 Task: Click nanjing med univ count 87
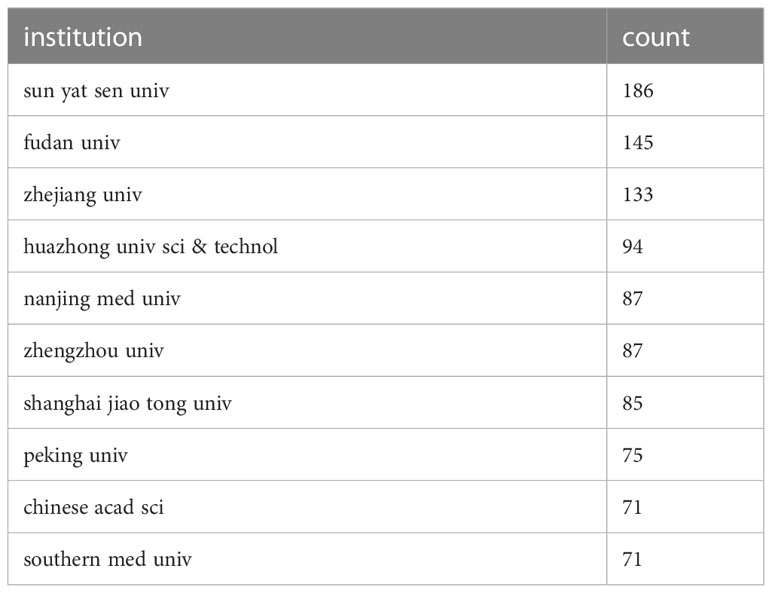[632, 299]
